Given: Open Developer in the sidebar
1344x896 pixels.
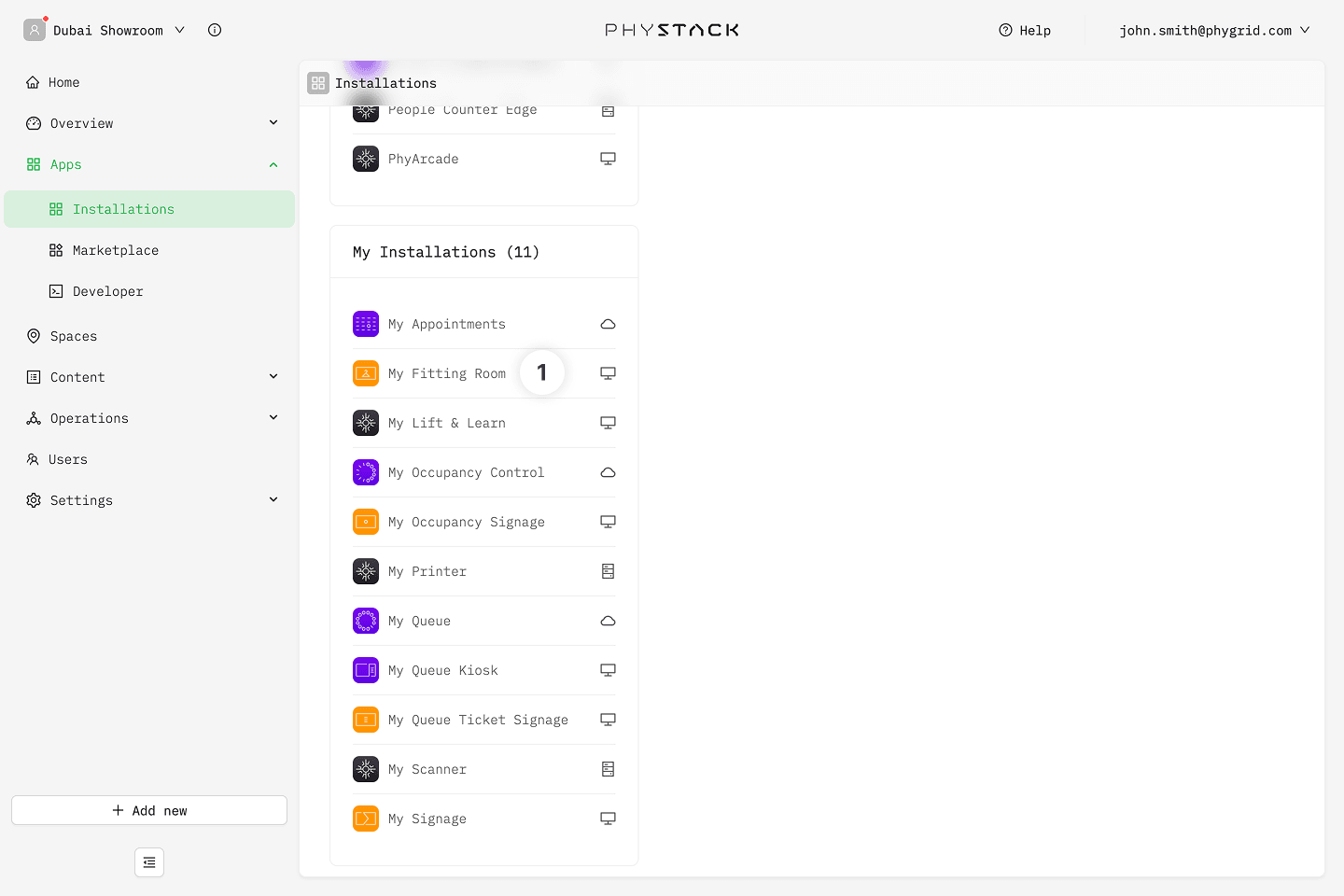Looking at the screenshot, I should (149, 291).
